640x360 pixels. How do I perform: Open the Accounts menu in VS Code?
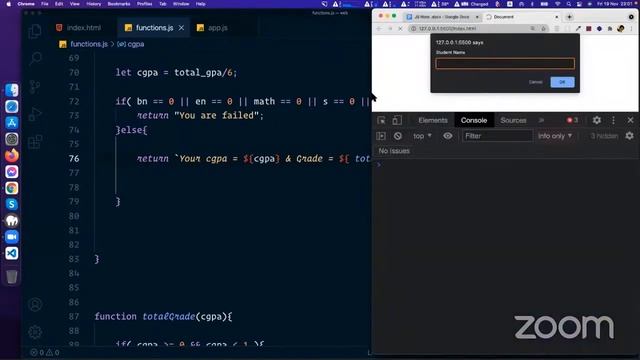click(x=35, y=304)
